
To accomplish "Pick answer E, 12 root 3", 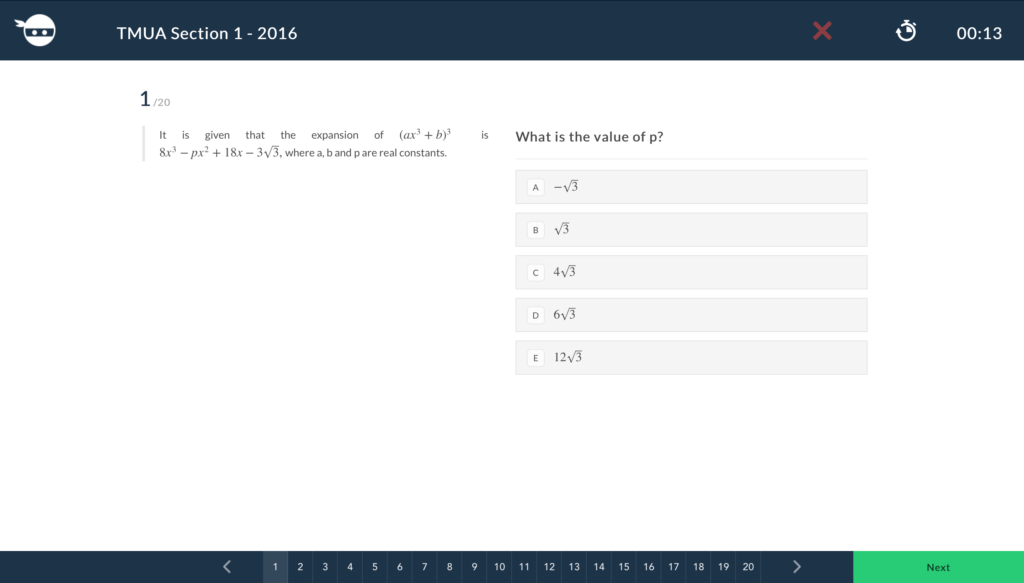I will [x=691, y=357].
